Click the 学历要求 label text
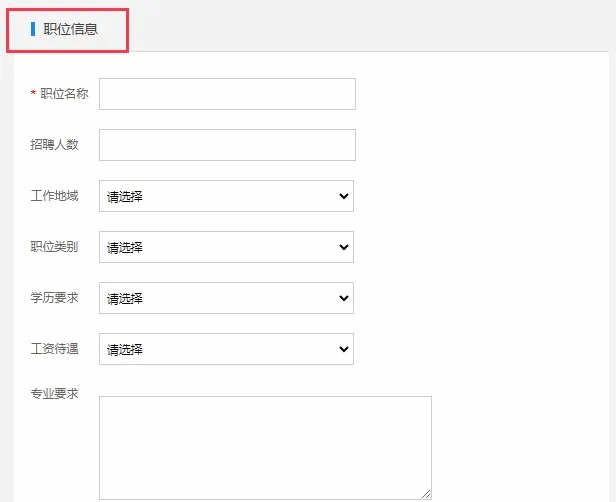 (54, 298)
